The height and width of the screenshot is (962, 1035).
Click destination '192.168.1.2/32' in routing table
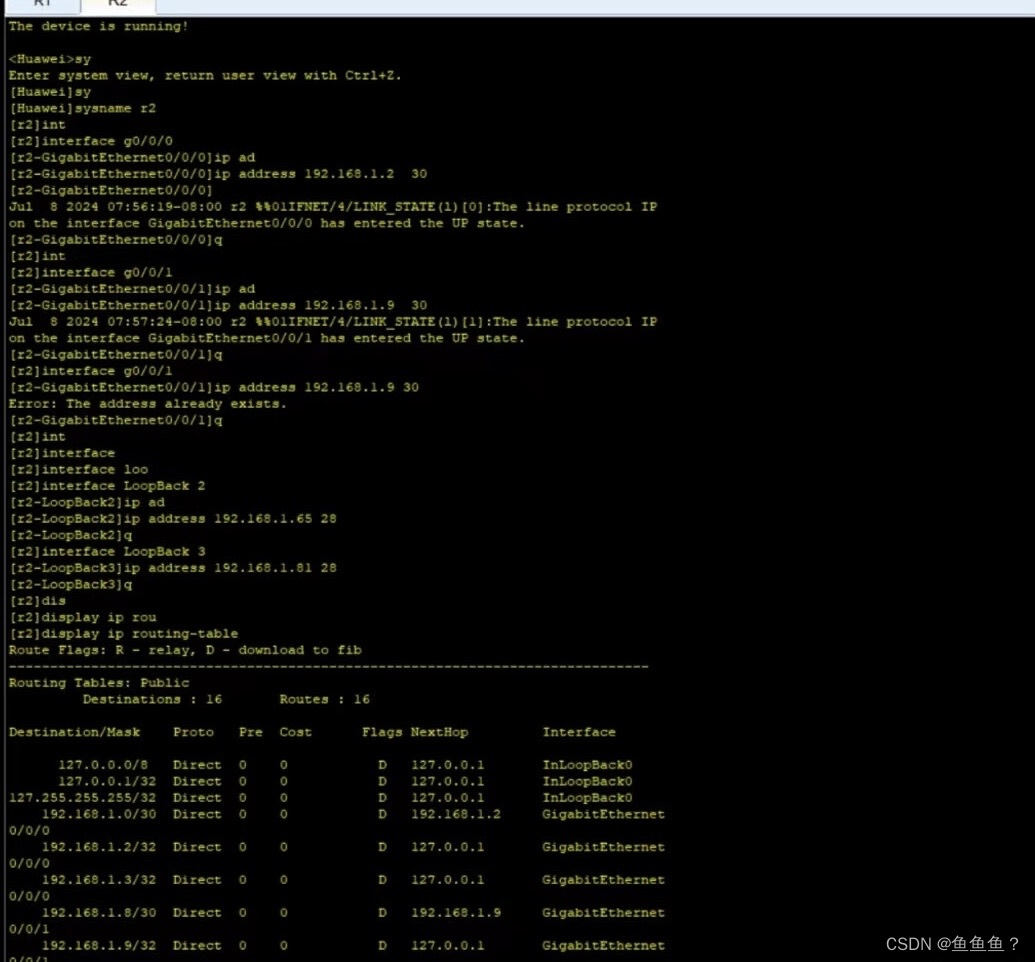click(99, 847)
